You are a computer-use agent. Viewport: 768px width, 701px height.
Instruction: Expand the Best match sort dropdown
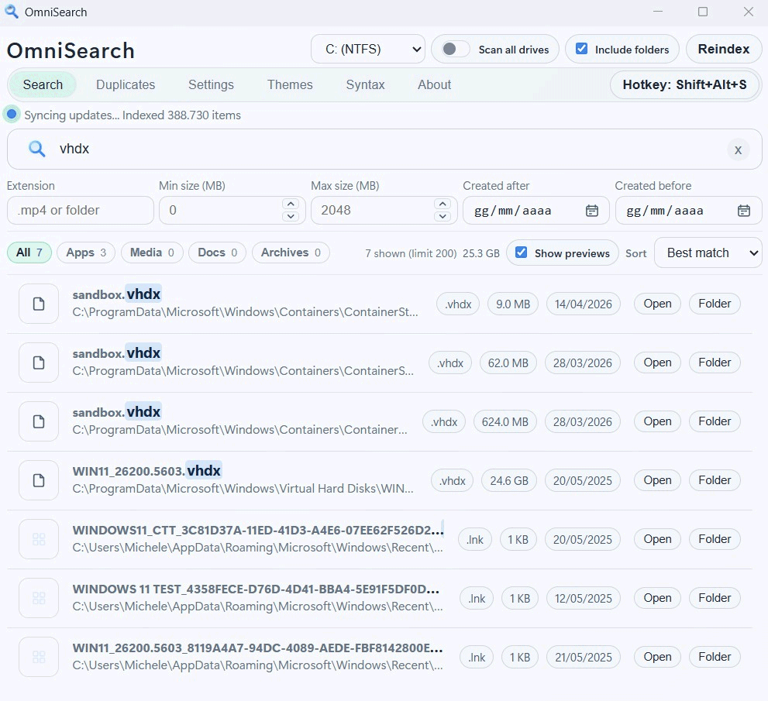708,253
